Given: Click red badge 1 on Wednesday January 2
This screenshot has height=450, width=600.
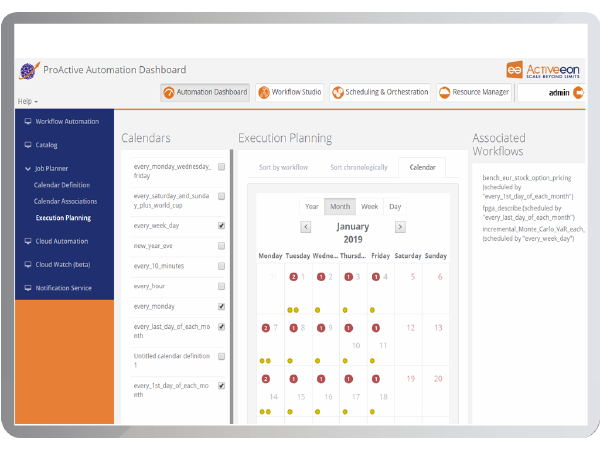Looking at the screenshot, I should 321,277.
